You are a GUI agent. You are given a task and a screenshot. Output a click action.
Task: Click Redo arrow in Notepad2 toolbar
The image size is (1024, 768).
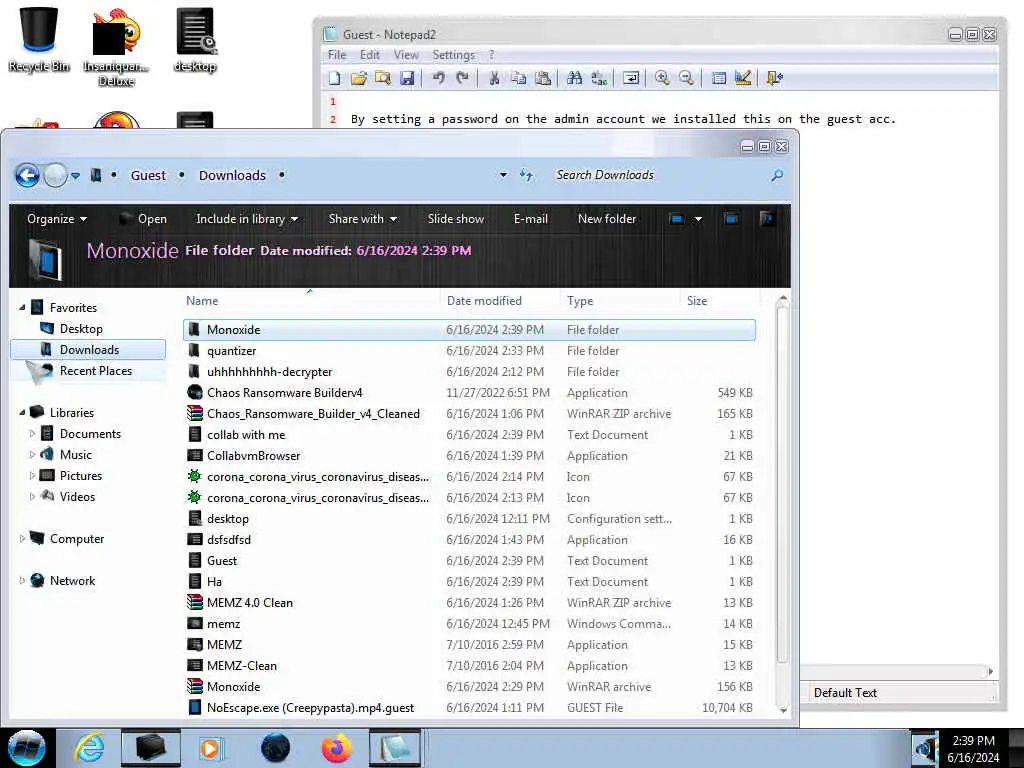tap(462, 78)
